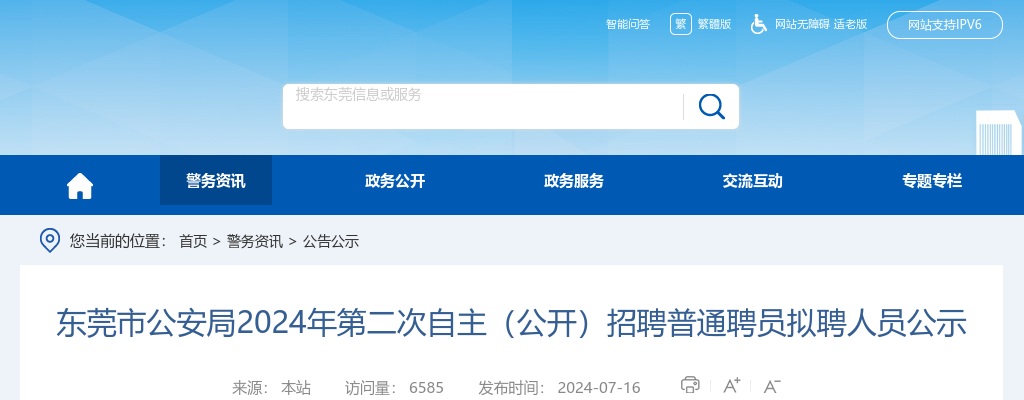Screen dimensions: 1024x400
Task: Increase font size with A+ icon
Action: [x=731, y=385]
